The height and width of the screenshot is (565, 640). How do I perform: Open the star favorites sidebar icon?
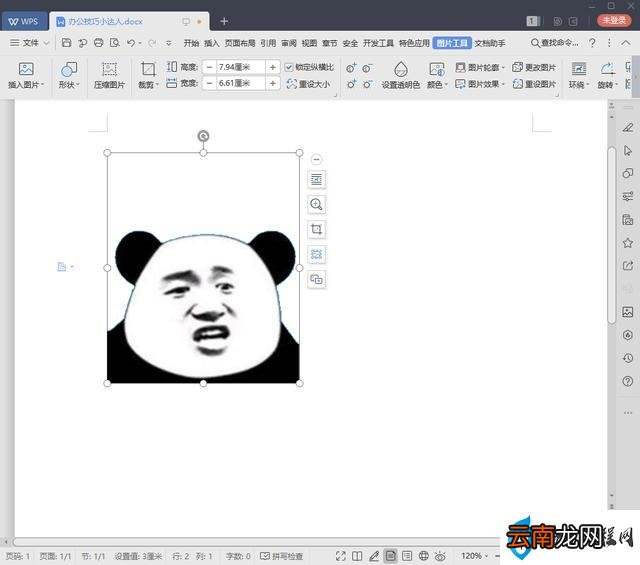(x=628, y=243)
